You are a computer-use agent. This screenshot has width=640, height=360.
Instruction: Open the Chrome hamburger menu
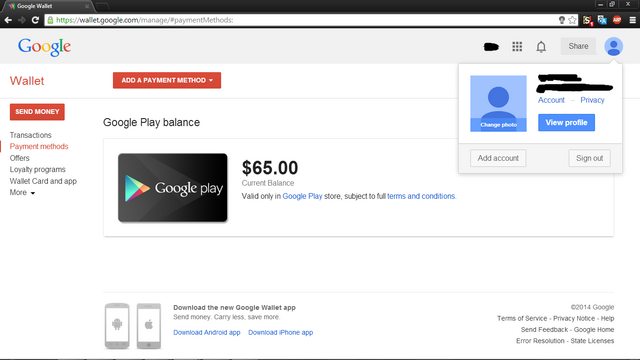(x=632, y=20)
